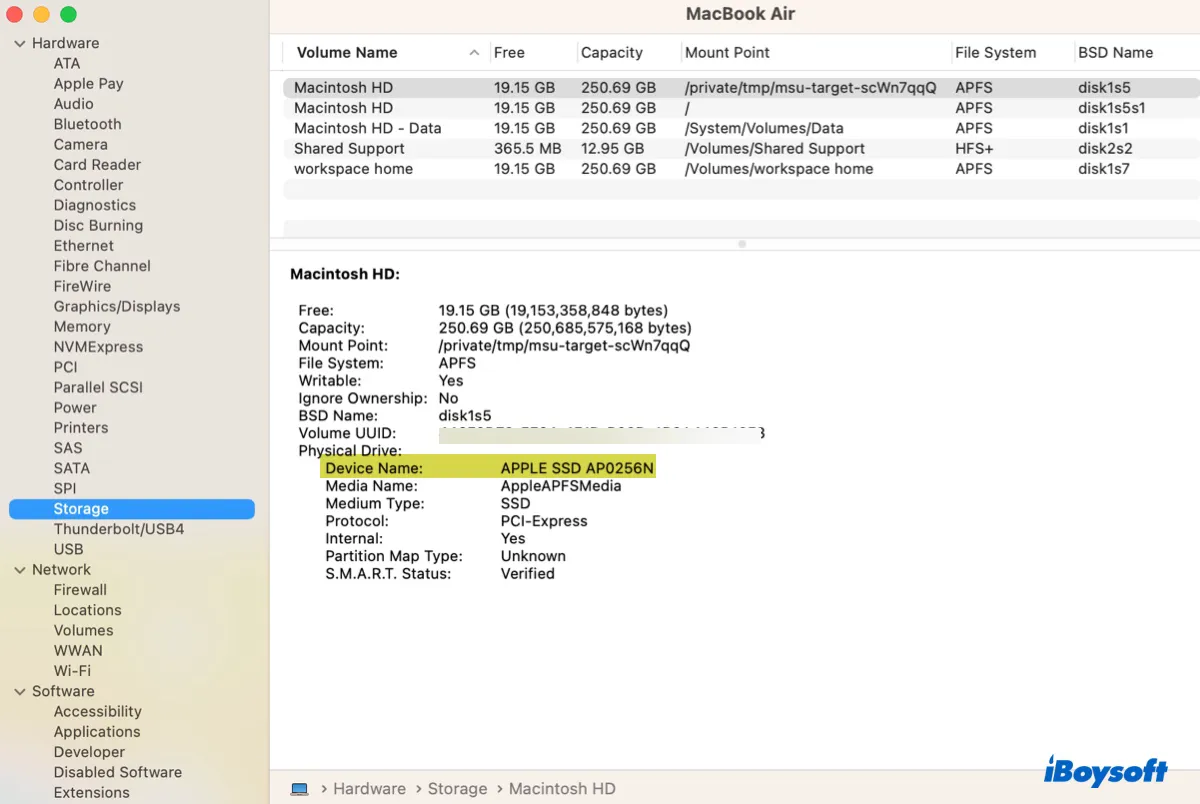Select ATA in the sidebar
Screen dimensions: 1200x804
67,63
